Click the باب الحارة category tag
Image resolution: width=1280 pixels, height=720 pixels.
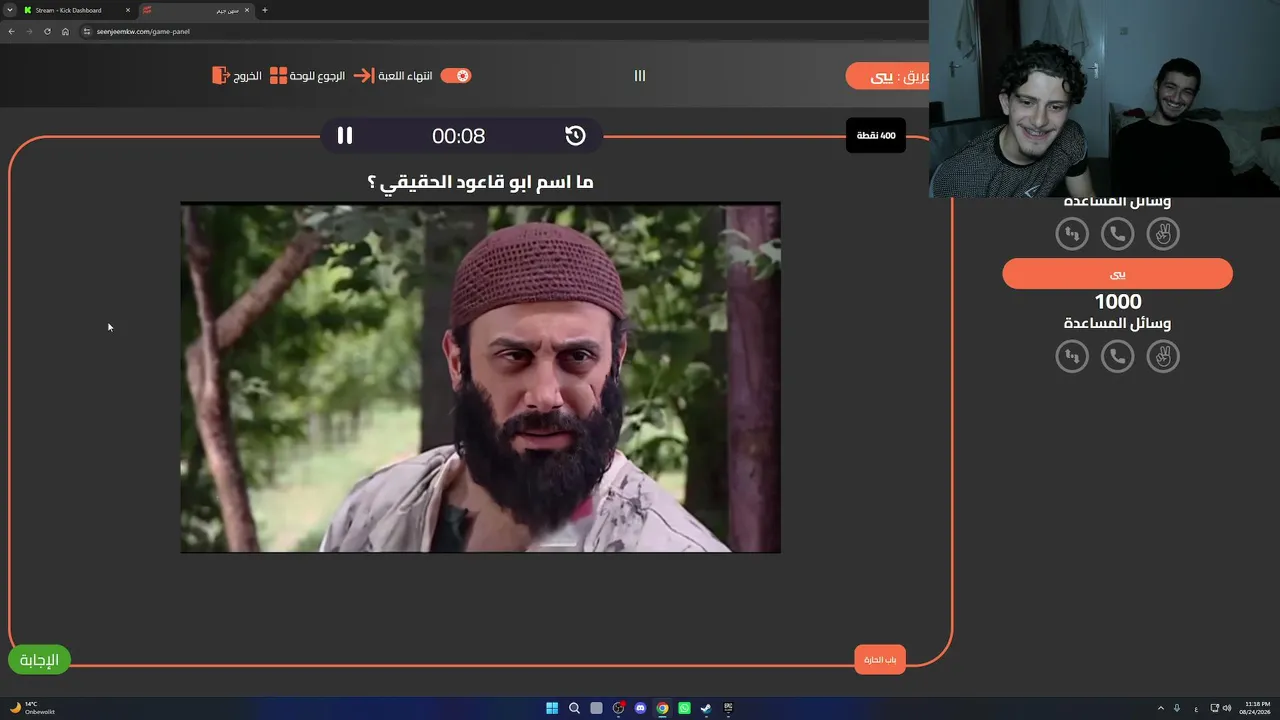880,660
